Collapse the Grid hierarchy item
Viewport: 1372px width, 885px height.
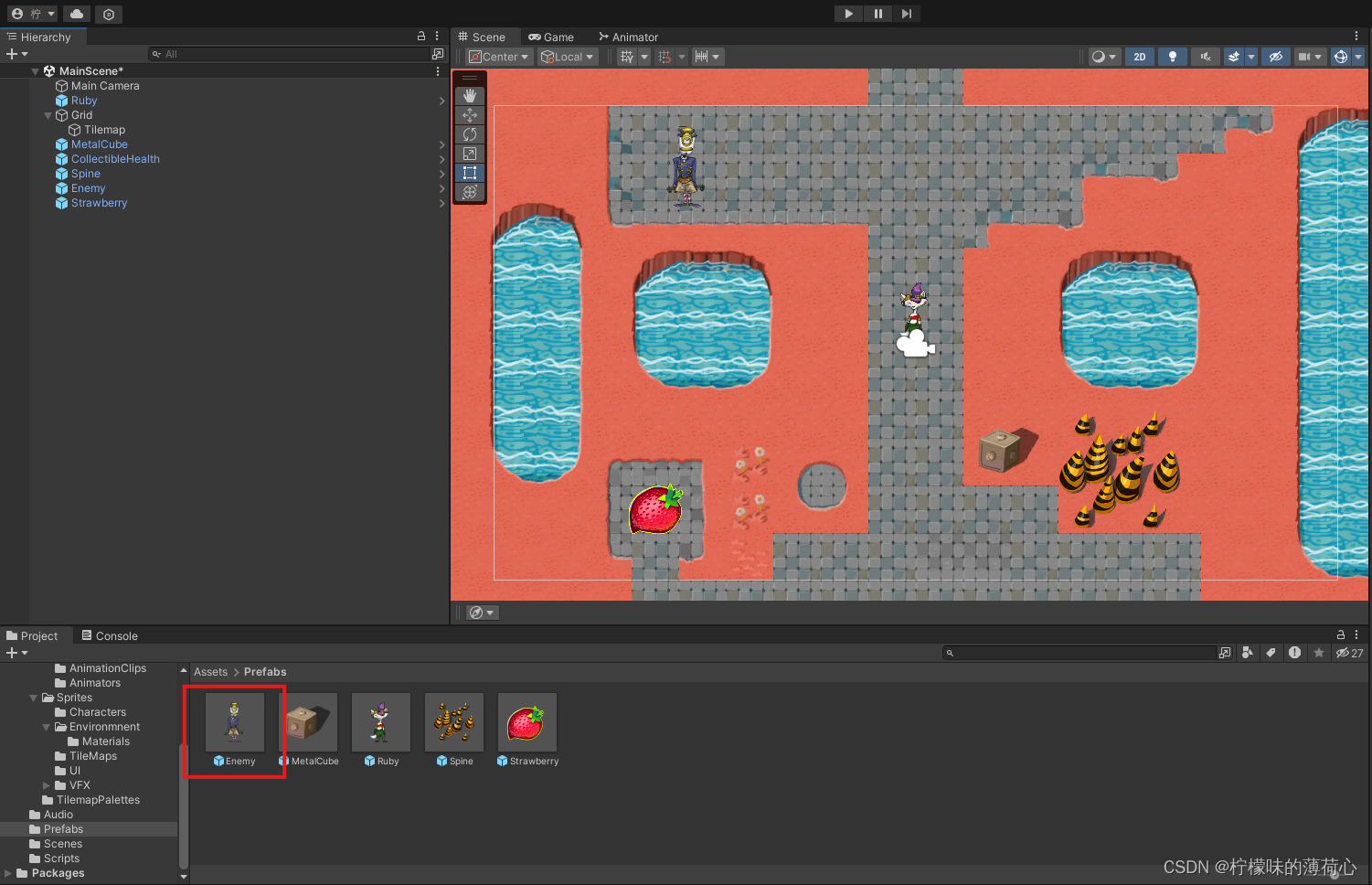(48, 115)
